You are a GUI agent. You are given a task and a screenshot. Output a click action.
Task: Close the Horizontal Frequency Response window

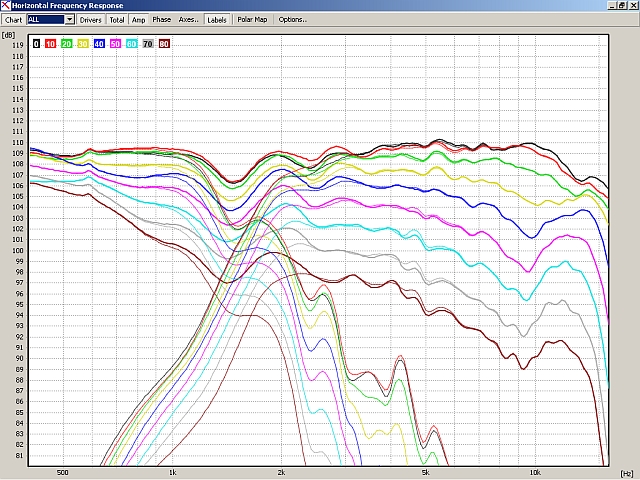[633, 6]
